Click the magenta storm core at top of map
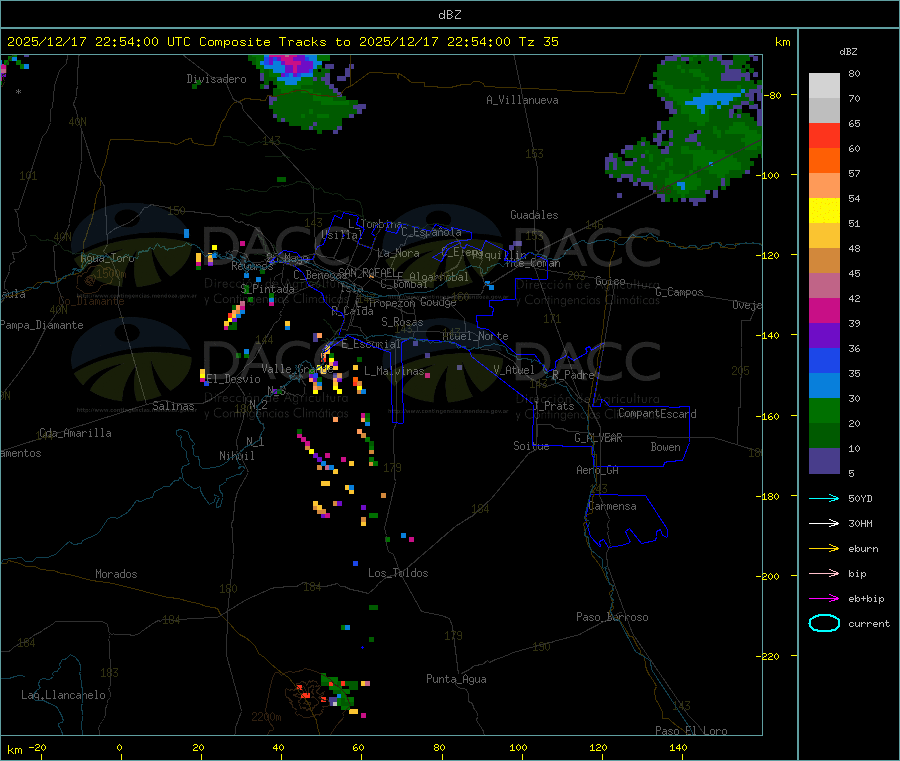 [294, 62]
